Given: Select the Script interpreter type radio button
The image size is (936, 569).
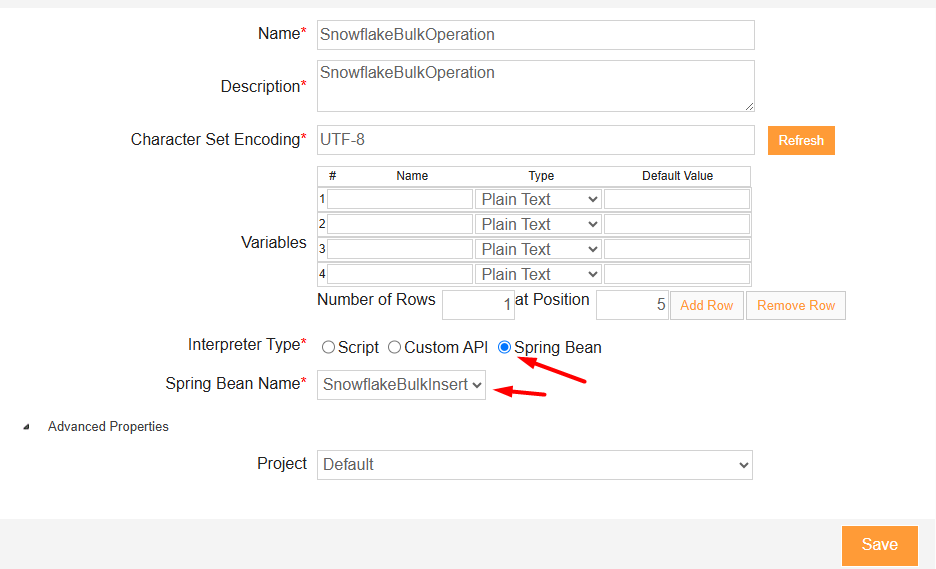Looking at the screenshot, I should click(328, 347).
